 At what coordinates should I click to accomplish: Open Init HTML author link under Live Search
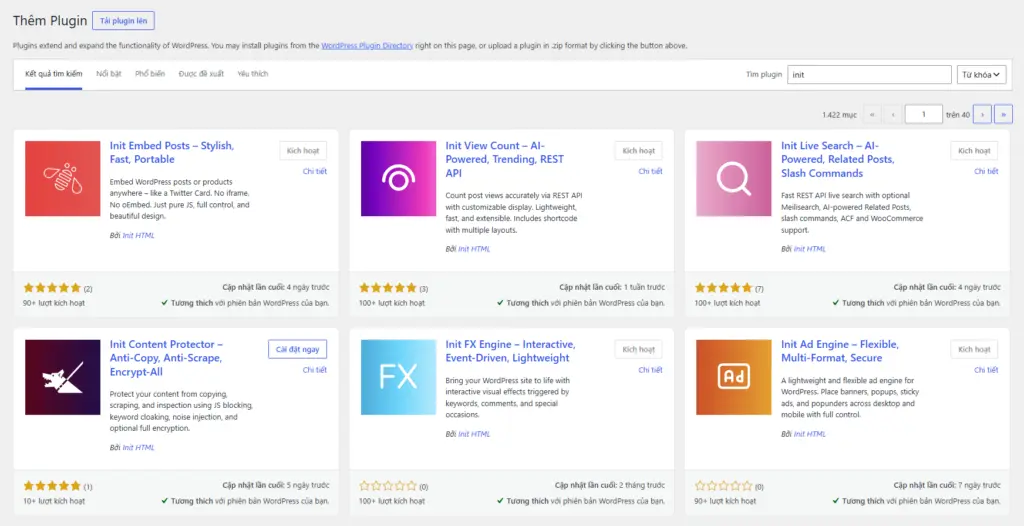[810, 249]
